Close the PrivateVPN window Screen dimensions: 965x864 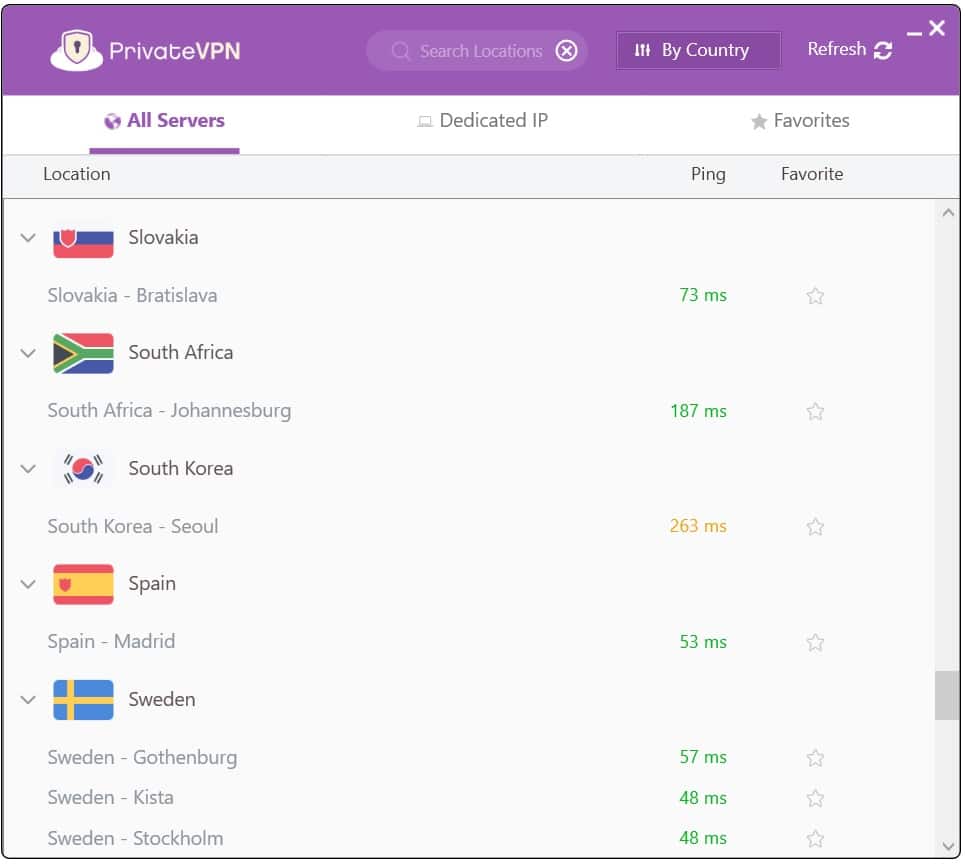[x=937, y=28]
